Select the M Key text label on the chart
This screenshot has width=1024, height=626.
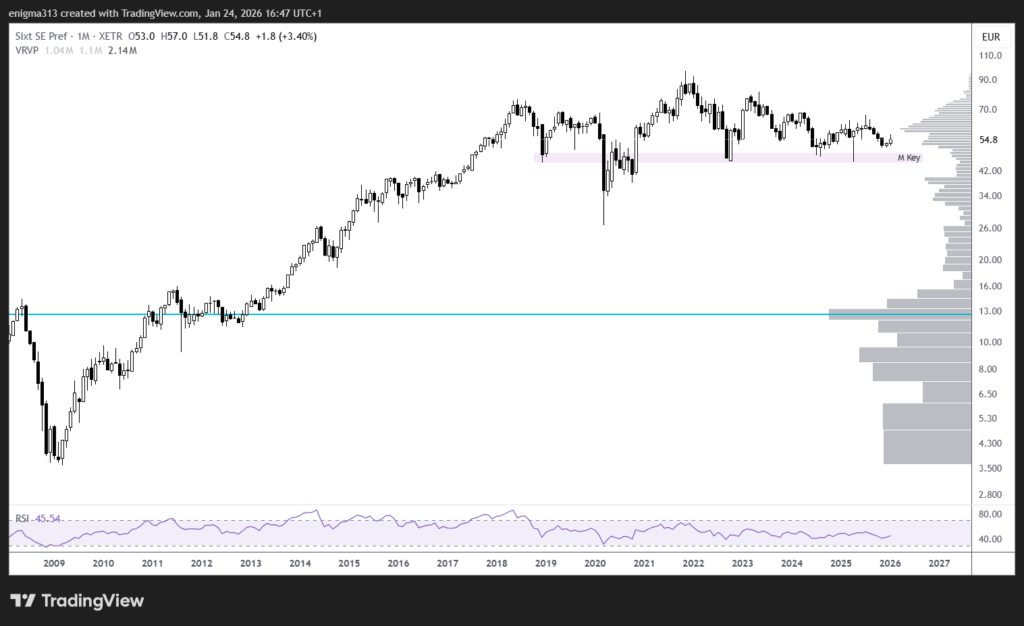[907, 156]
